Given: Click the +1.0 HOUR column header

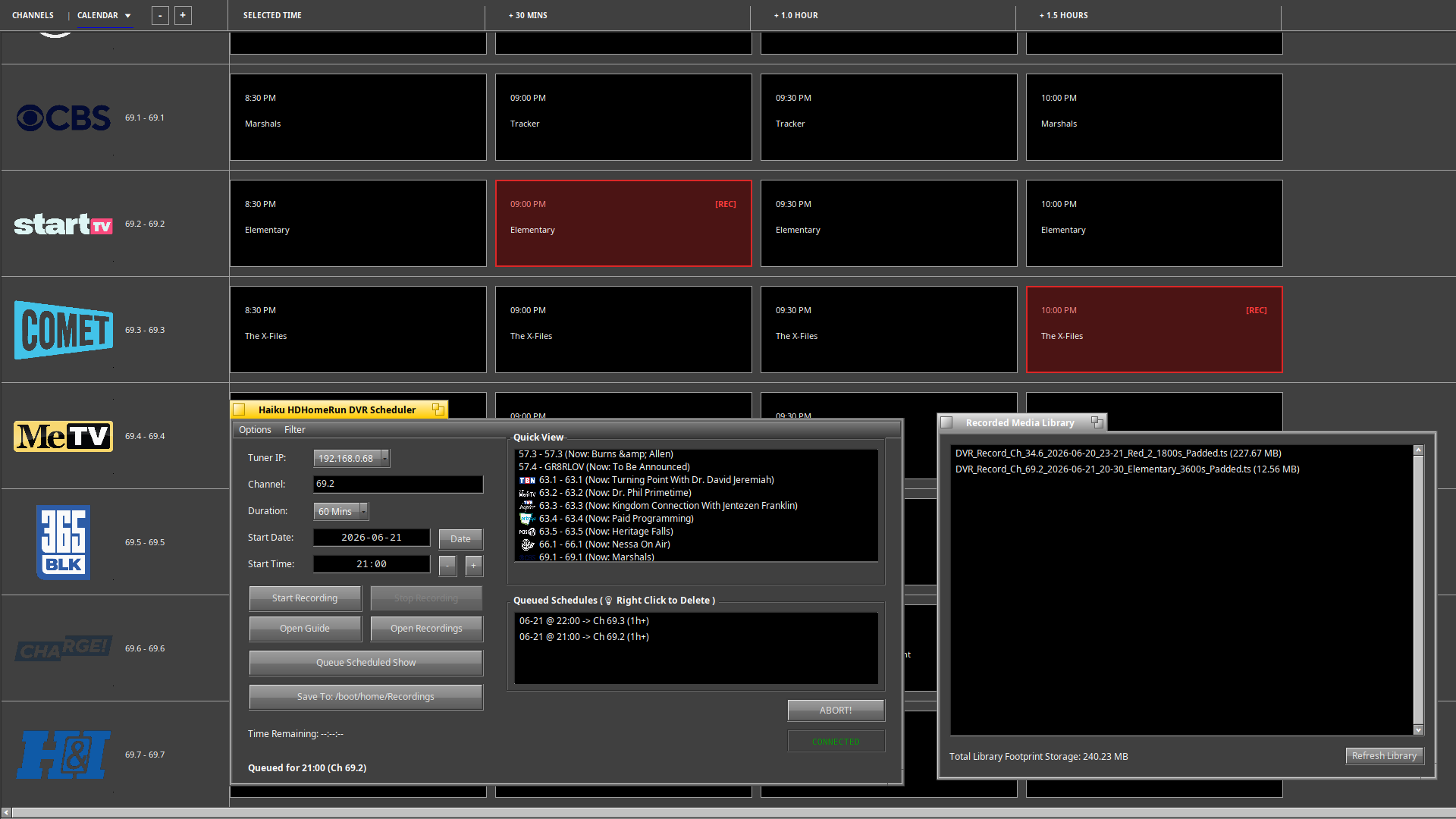Looking at the screenshot, I should coord(796,15).
